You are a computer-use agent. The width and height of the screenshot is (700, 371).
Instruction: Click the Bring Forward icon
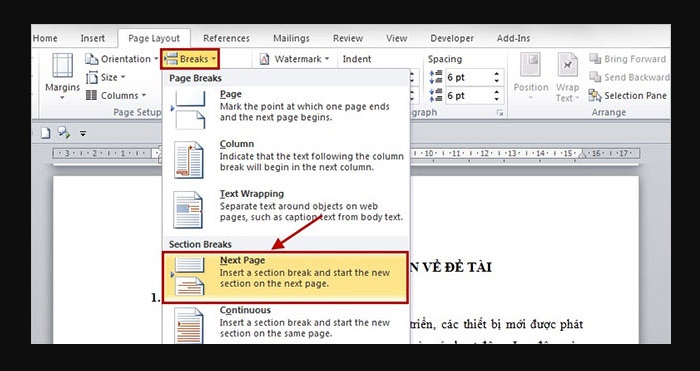pyautogui.click(x=595, y=59)
